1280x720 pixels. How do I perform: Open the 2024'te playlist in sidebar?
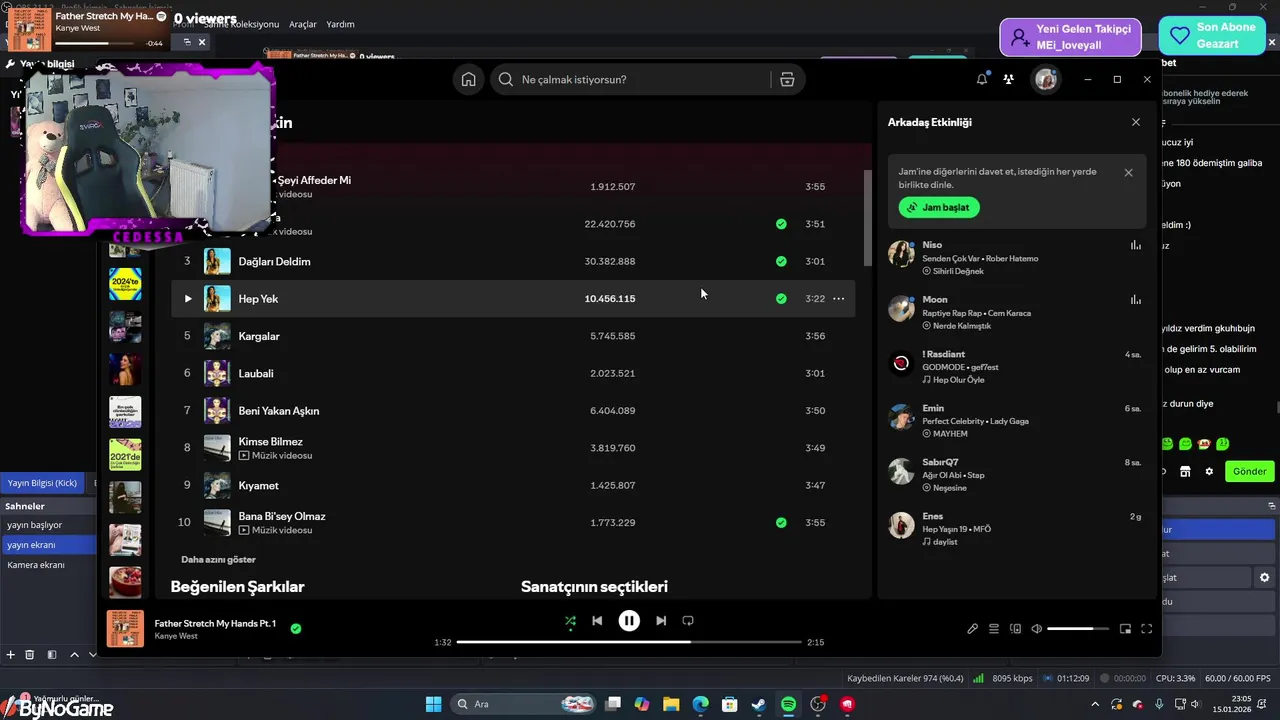[x=125, y=284]
